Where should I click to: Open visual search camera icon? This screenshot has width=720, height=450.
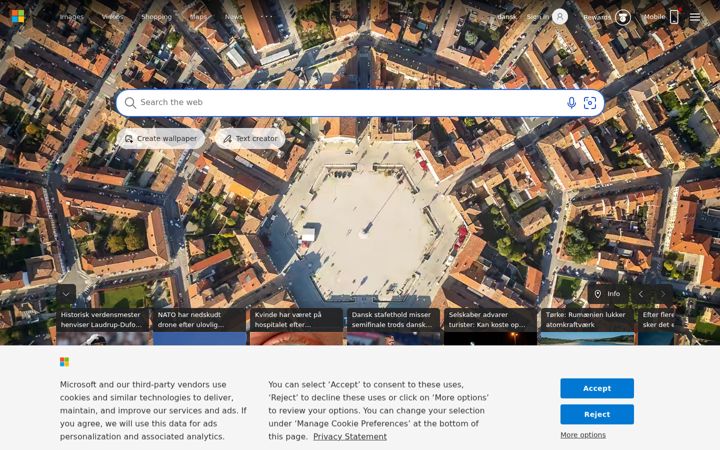pyautogui.click(x=590, y=102)
